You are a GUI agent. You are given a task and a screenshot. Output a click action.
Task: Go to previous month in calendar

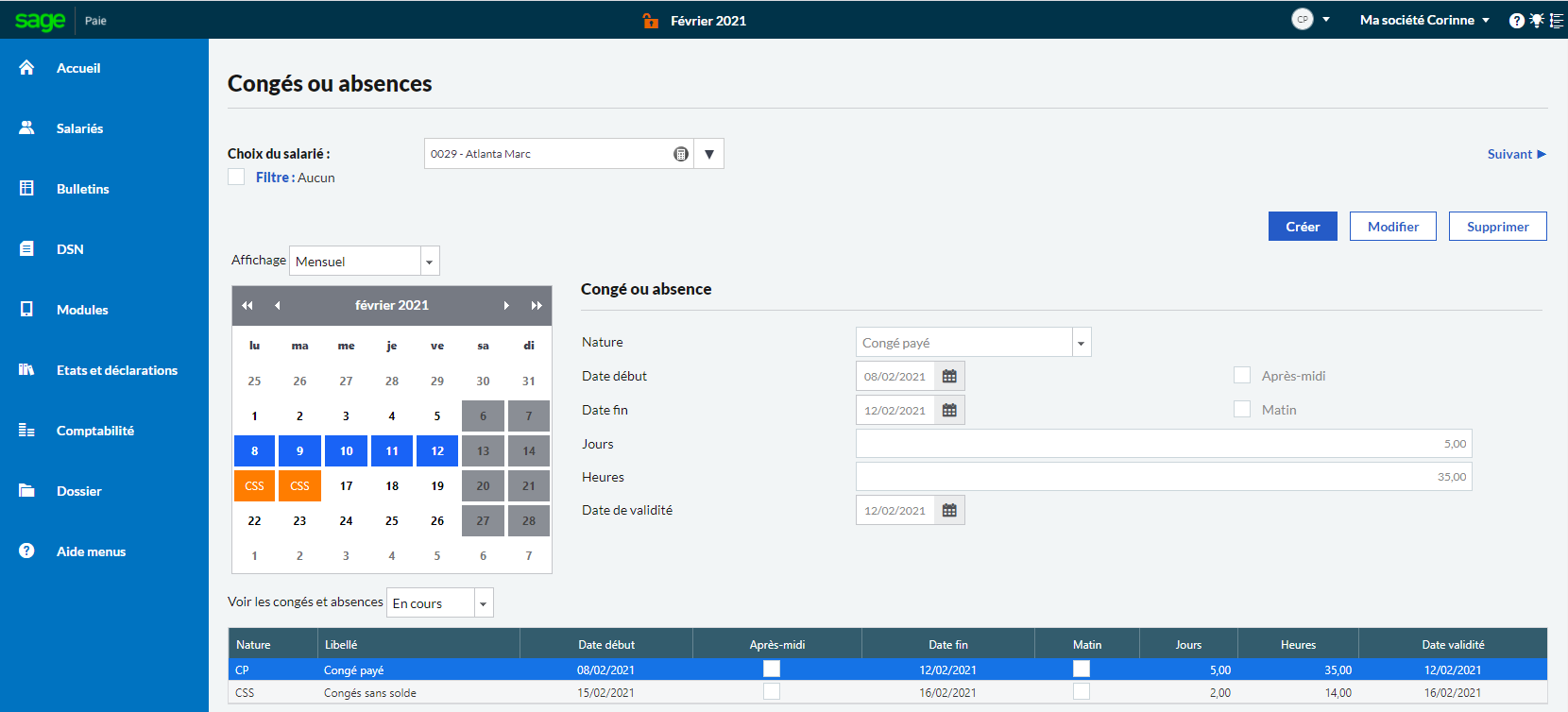pos(277,305)
